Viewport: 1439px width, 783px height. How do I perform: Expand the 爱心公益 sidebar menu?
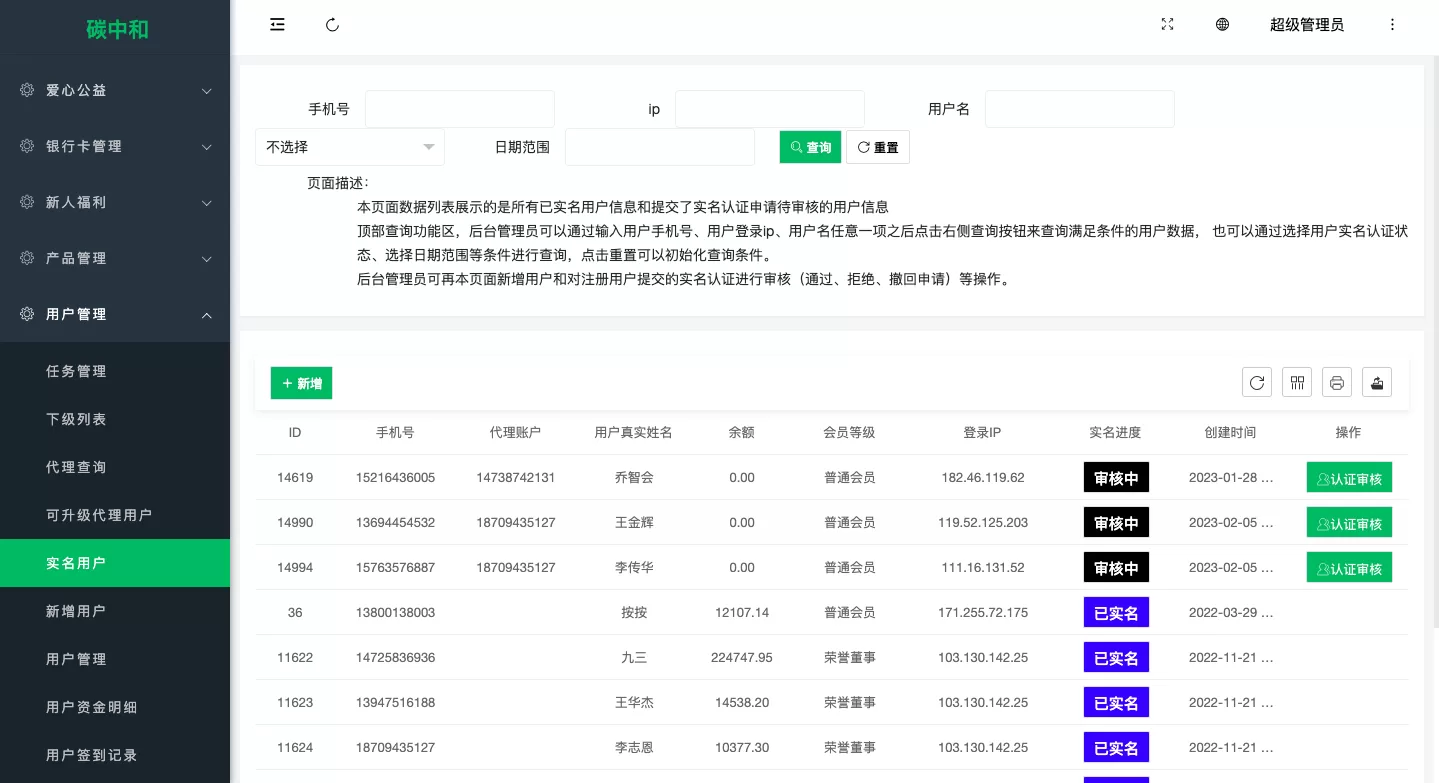115,90
